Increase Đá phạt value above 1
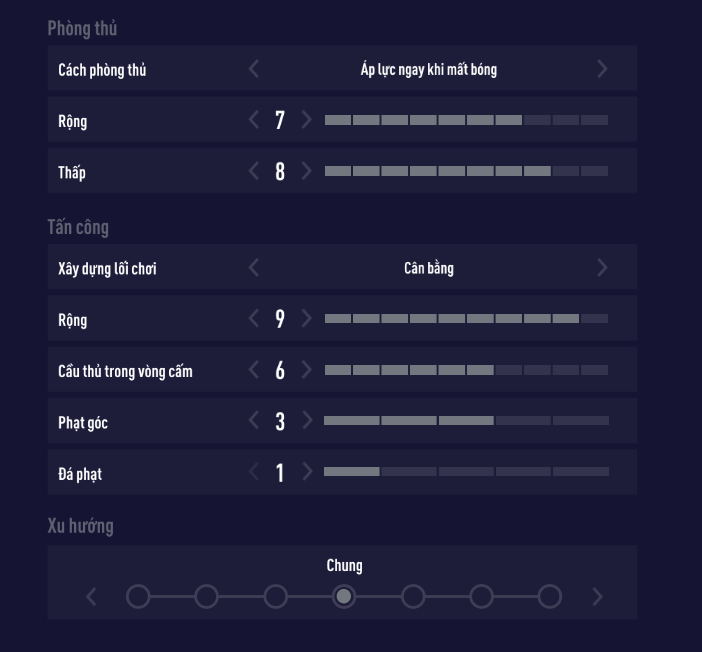The width and height of the screenshot is (702, 652). click(306, 472)
